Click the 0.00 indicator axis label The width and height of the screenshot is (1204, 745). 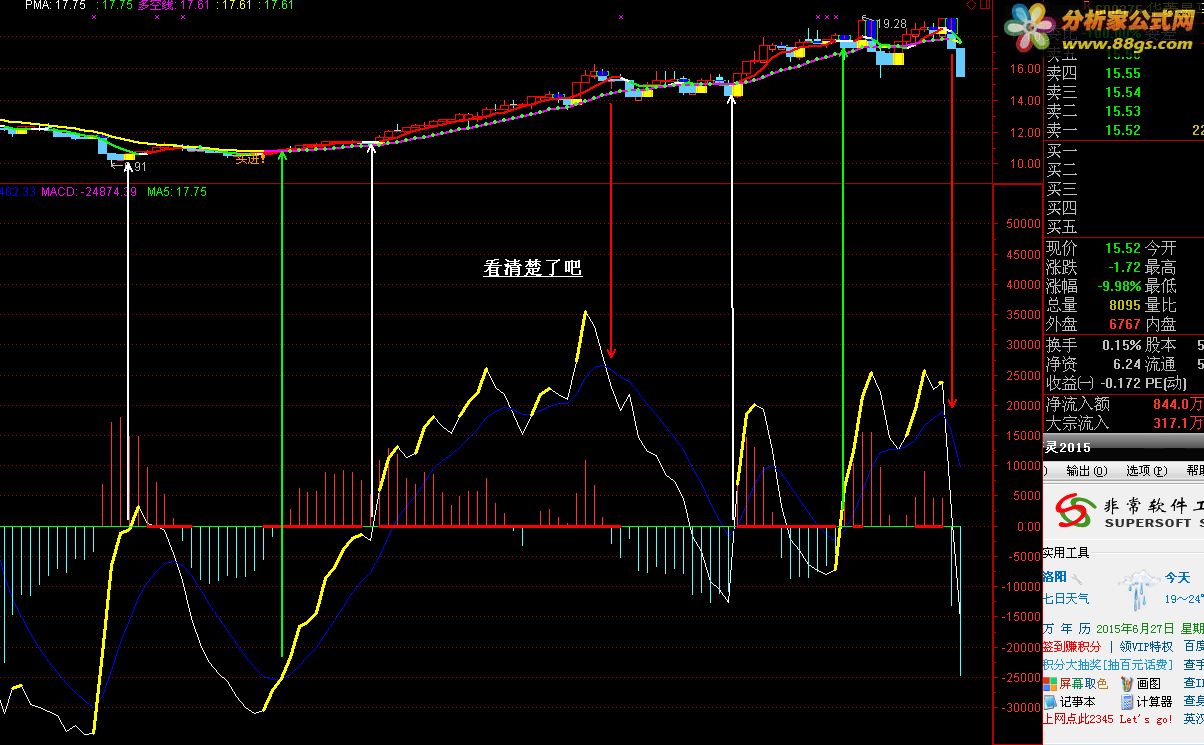click(x=1027, y=526)
